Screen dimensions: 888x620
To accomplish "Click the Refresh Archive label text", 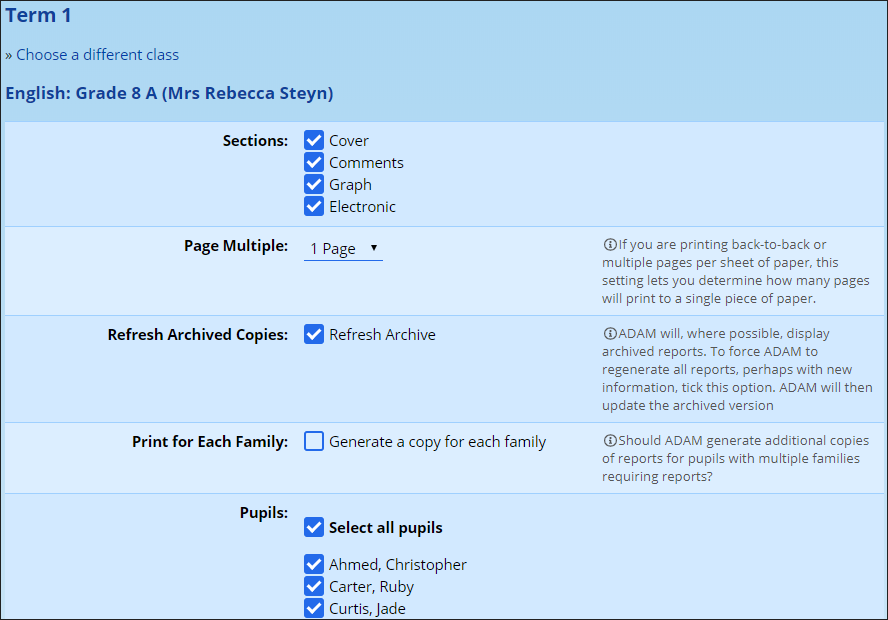I will (382, 335).
